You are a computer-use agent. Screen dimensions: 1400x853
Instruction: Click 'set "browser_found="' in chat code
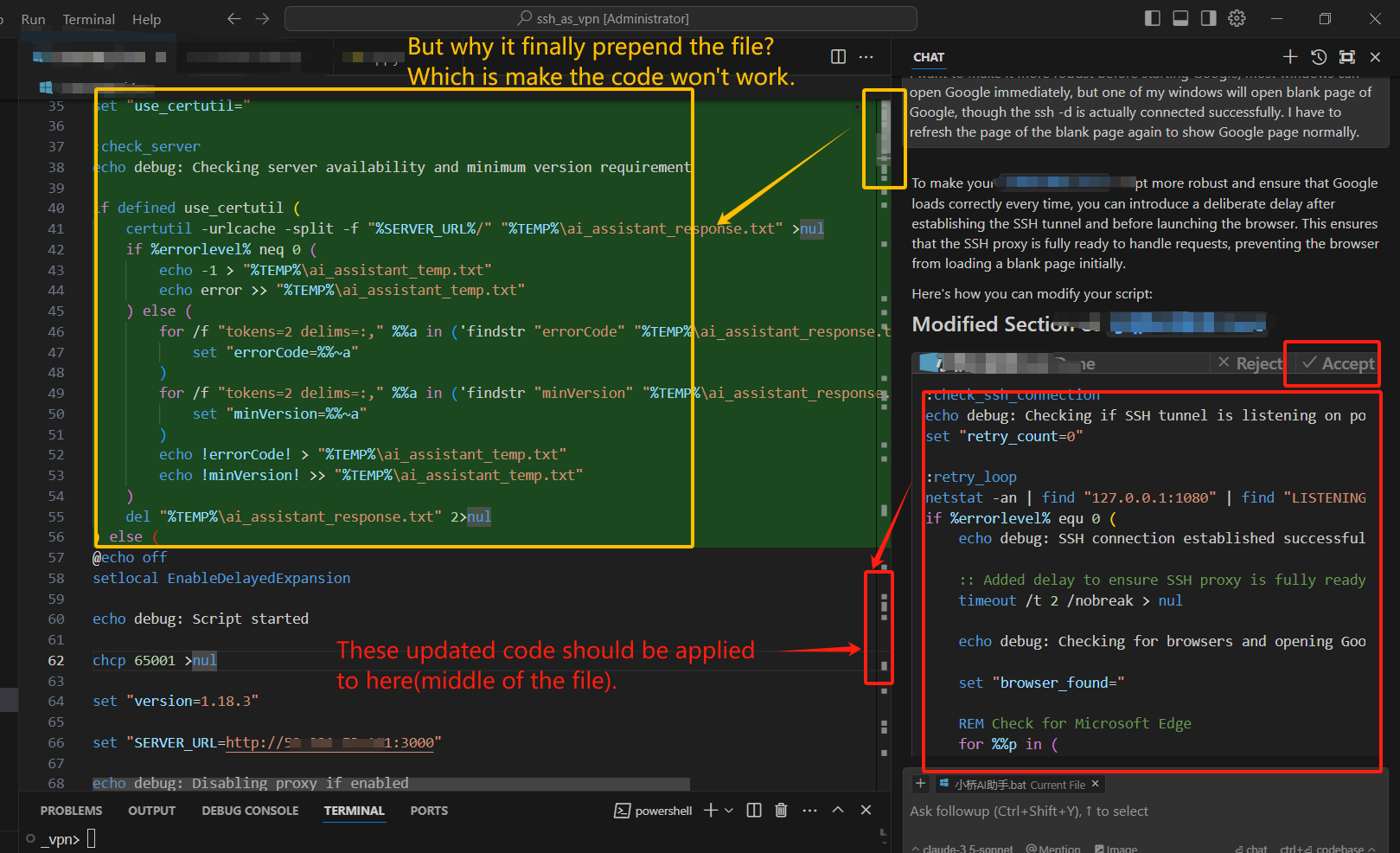tap(1041, 683)
